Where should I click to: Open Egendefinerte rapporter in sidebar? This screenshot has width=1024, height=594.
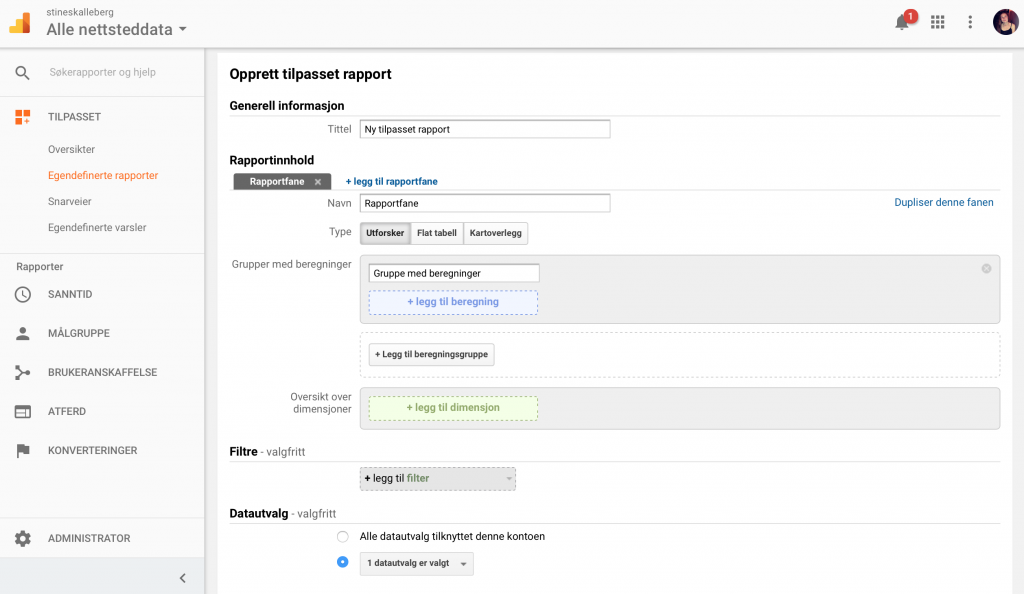coord(103,176)
